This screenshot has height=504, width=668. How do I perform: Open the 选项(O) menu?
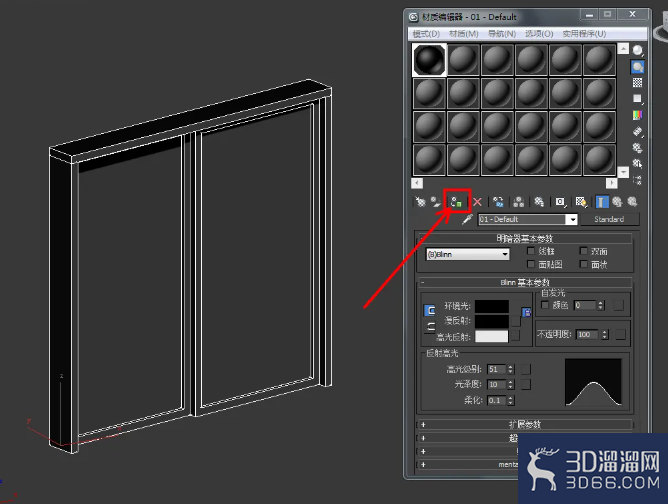[539, 34]
